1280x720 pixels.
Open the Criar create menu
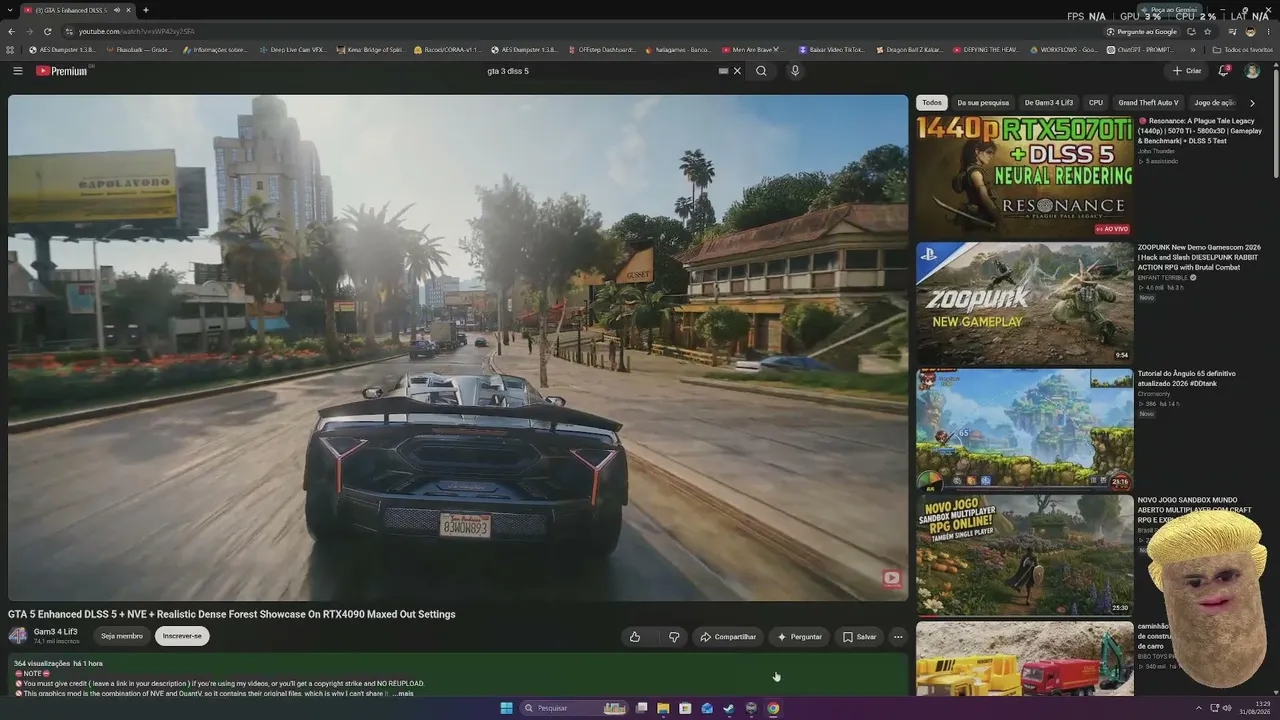tap(1187, 71)
